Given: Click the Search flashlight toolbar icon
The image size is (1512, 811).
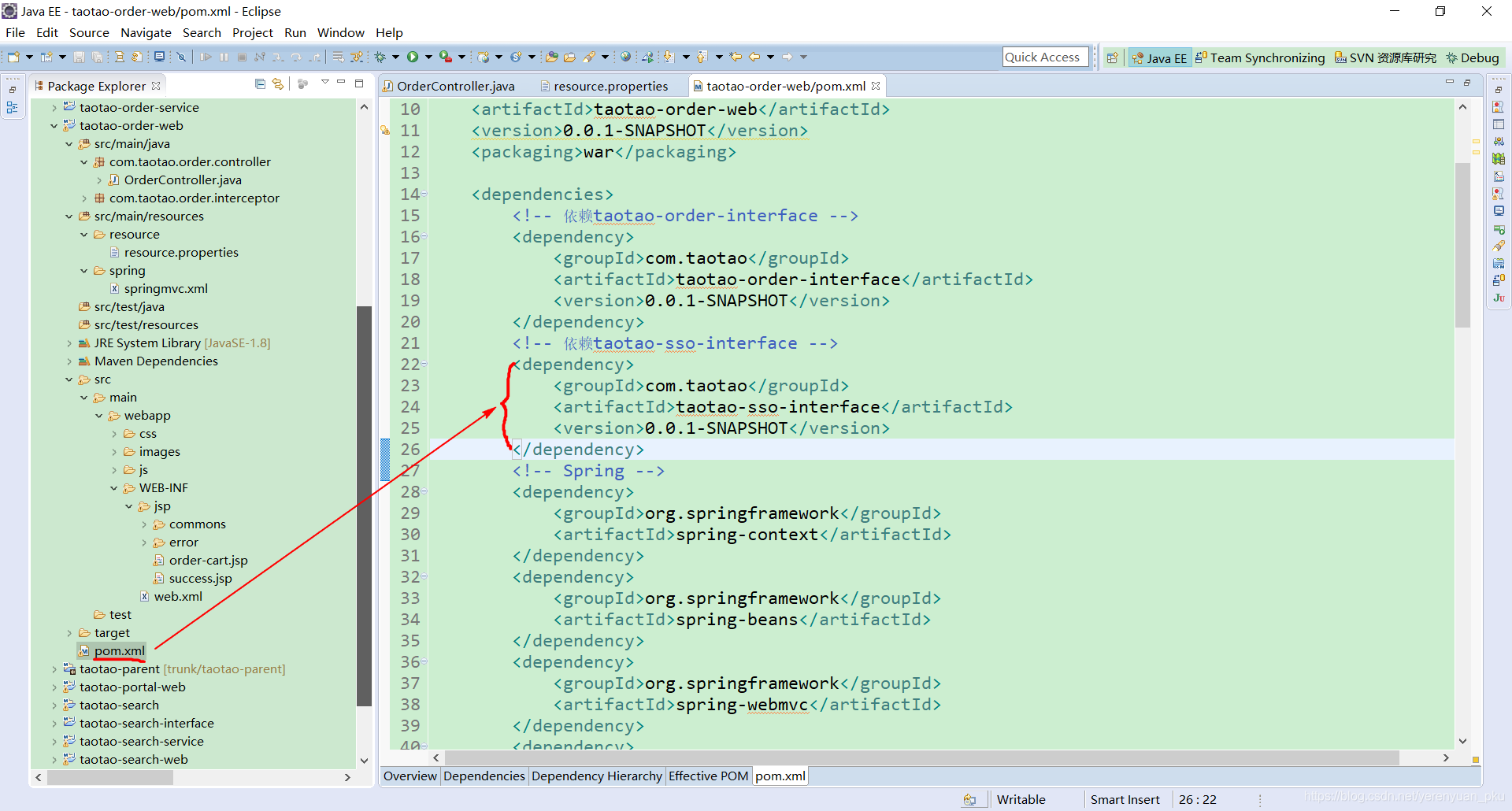Looking at the screenshot, I should [589, 57].
